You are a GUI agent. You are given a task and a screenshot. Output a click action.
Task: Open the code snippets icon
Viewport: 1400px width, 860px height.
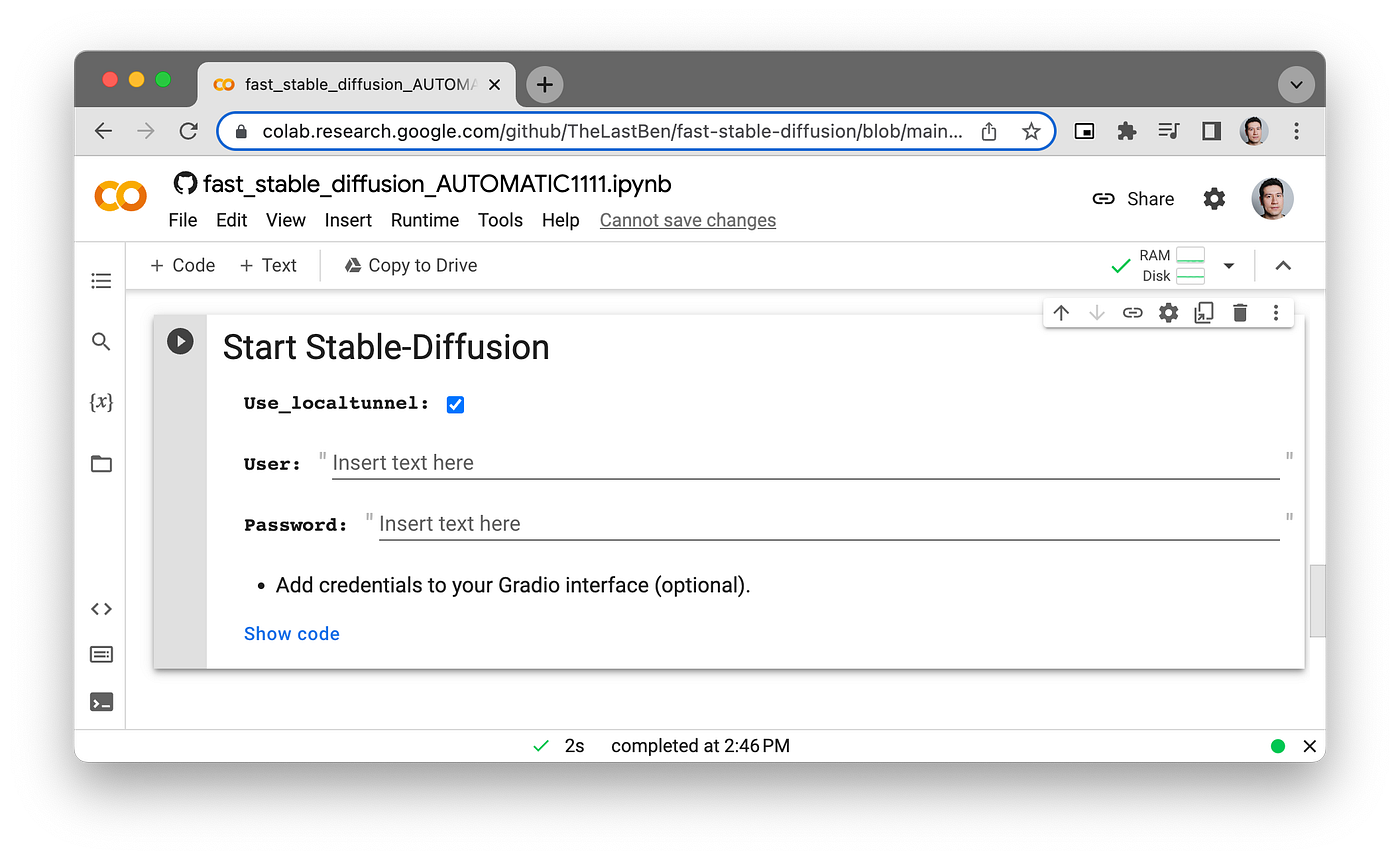point(101,609)
